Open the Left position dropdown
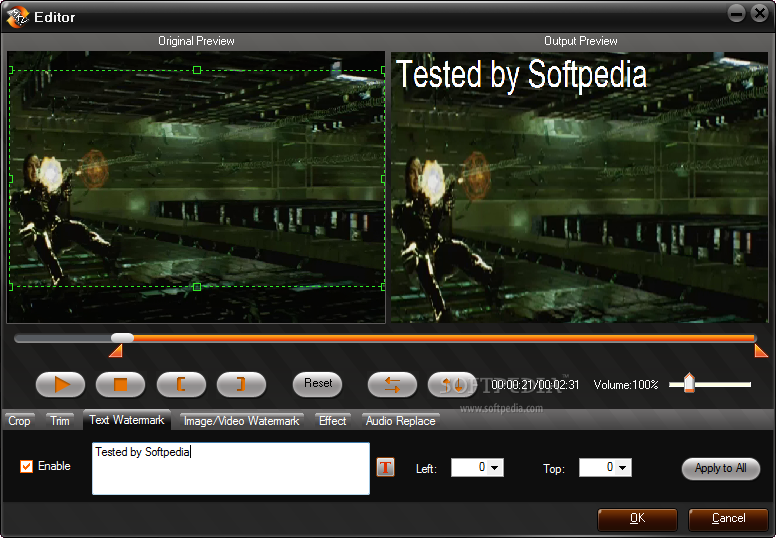The height and width of the screenshot is (538, 776). tap(494, 467)
